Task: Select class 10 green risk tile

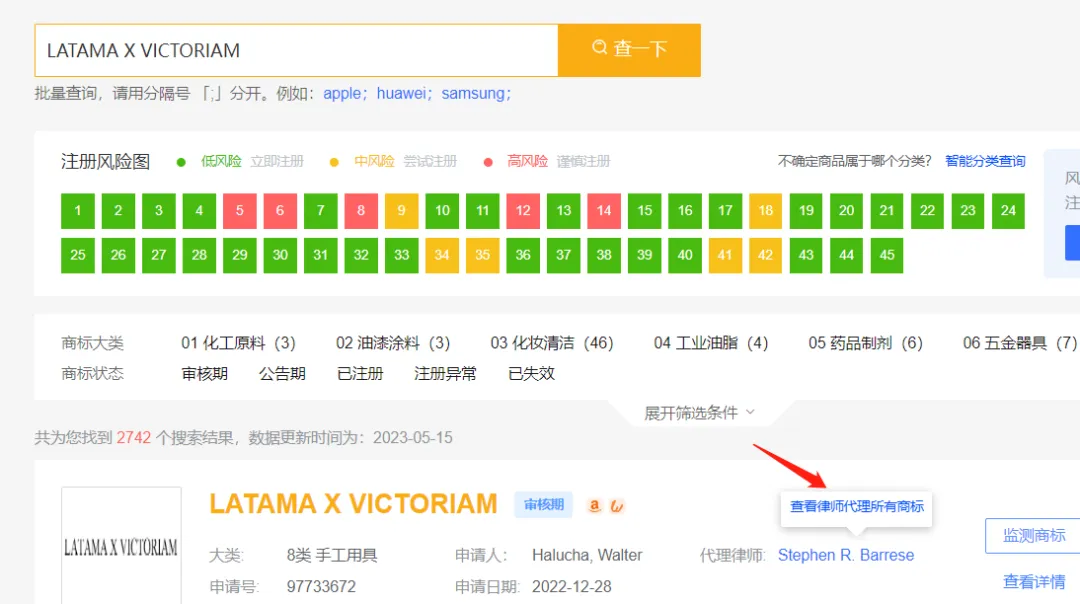Action: [442, 211]
